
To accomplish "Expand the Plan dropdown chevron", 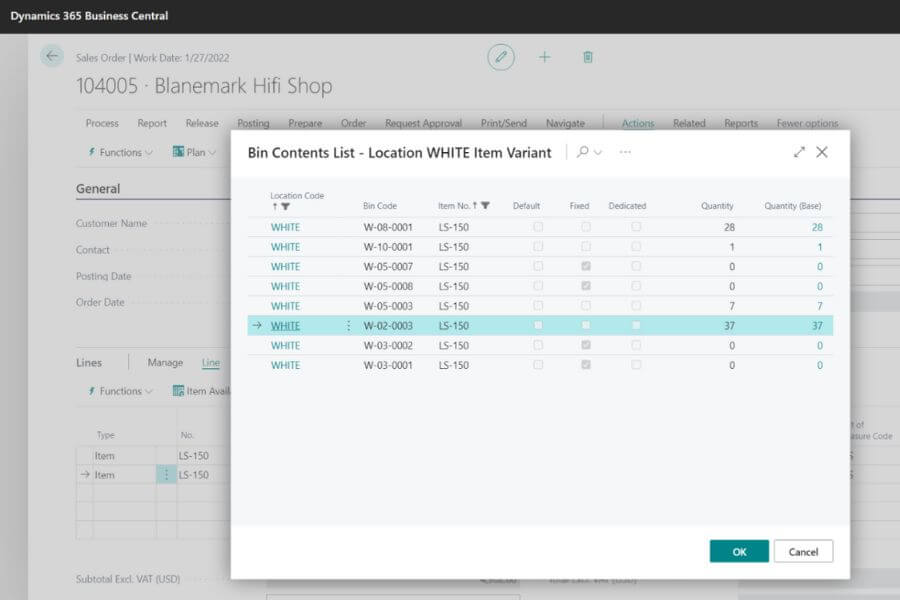I will tap(212, 152).
